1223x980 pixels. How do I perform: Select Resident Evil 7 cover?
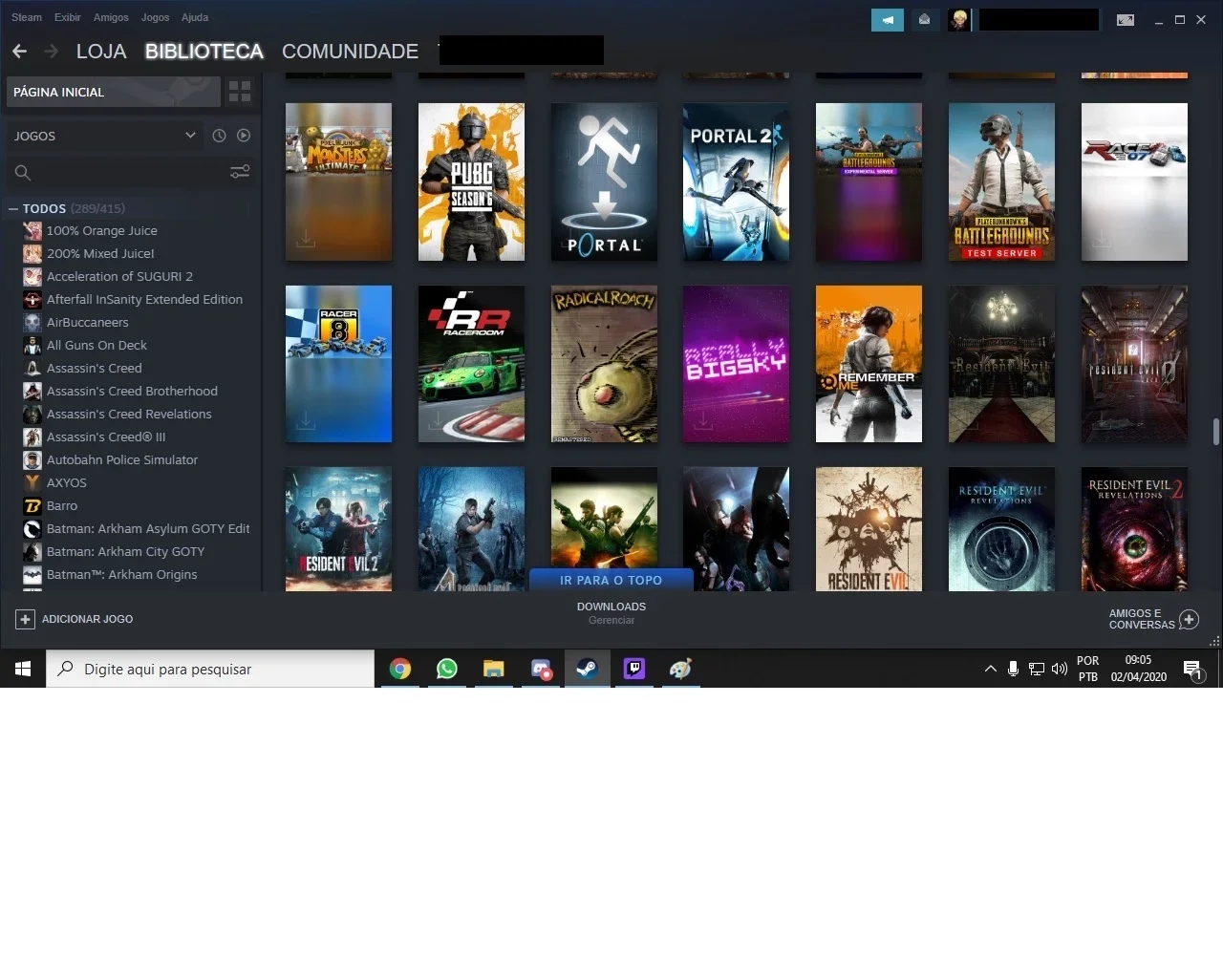(869, 529)
